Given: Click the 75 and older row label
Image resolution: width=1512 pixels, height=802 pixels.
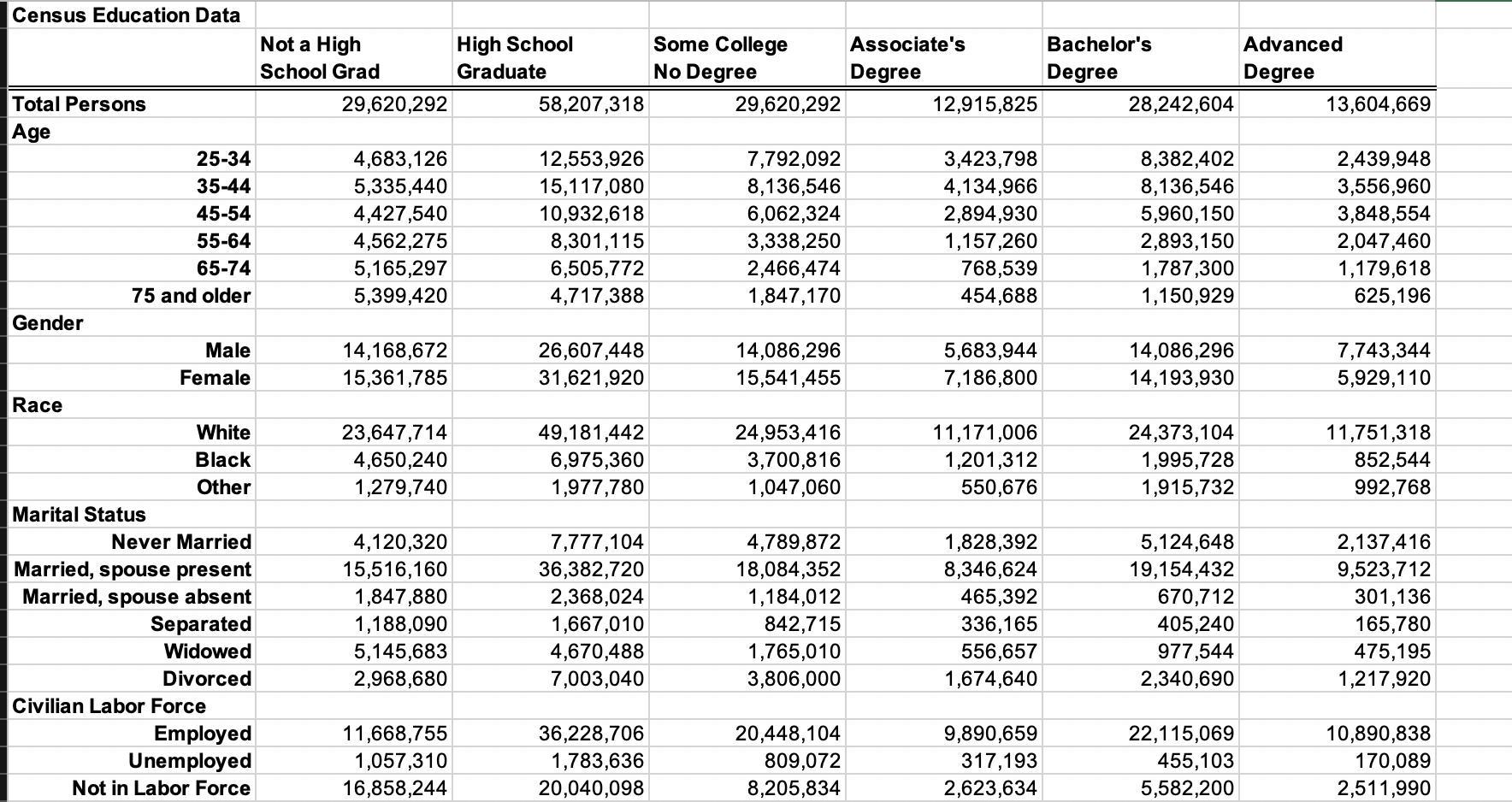Looking at the screenshot, I should tap(191, 296).
